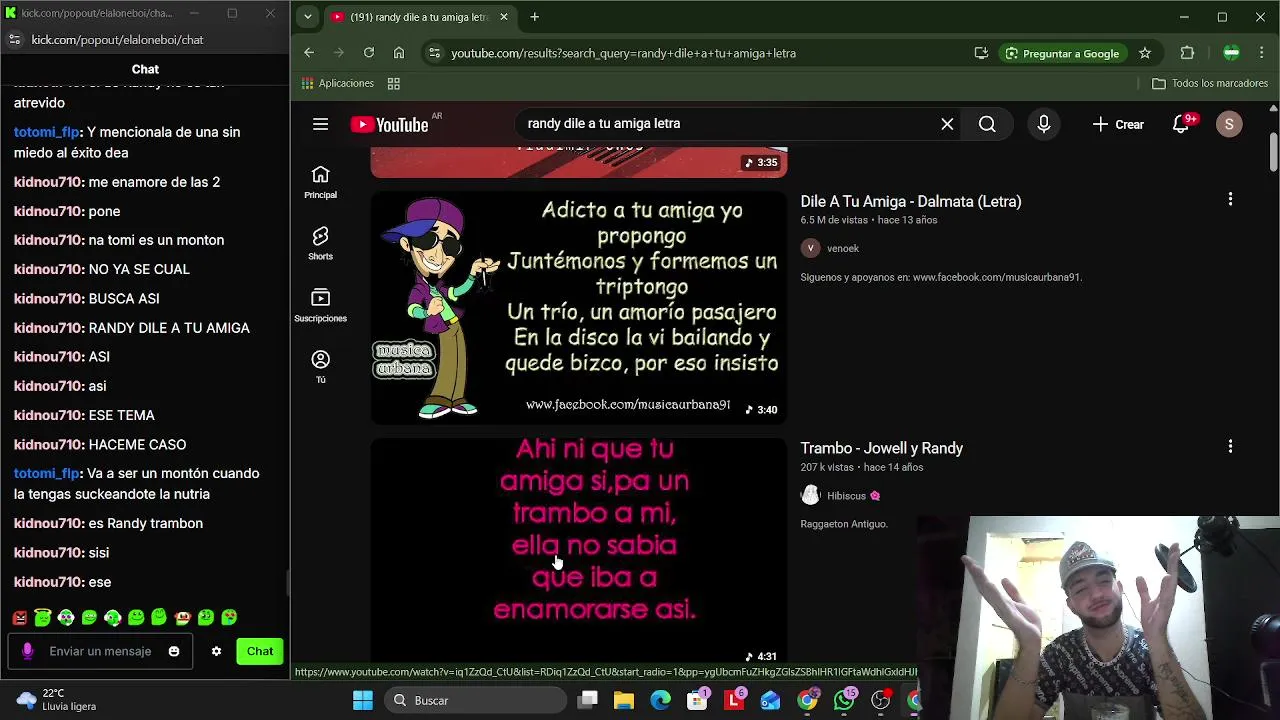Pick the heart-eyes green emote in Kick chat

[x=229, y=618]
